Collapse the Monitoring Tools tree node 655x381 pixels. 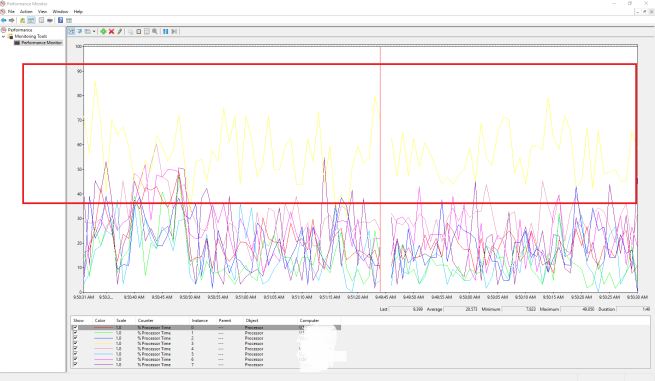tap(4, 36)
